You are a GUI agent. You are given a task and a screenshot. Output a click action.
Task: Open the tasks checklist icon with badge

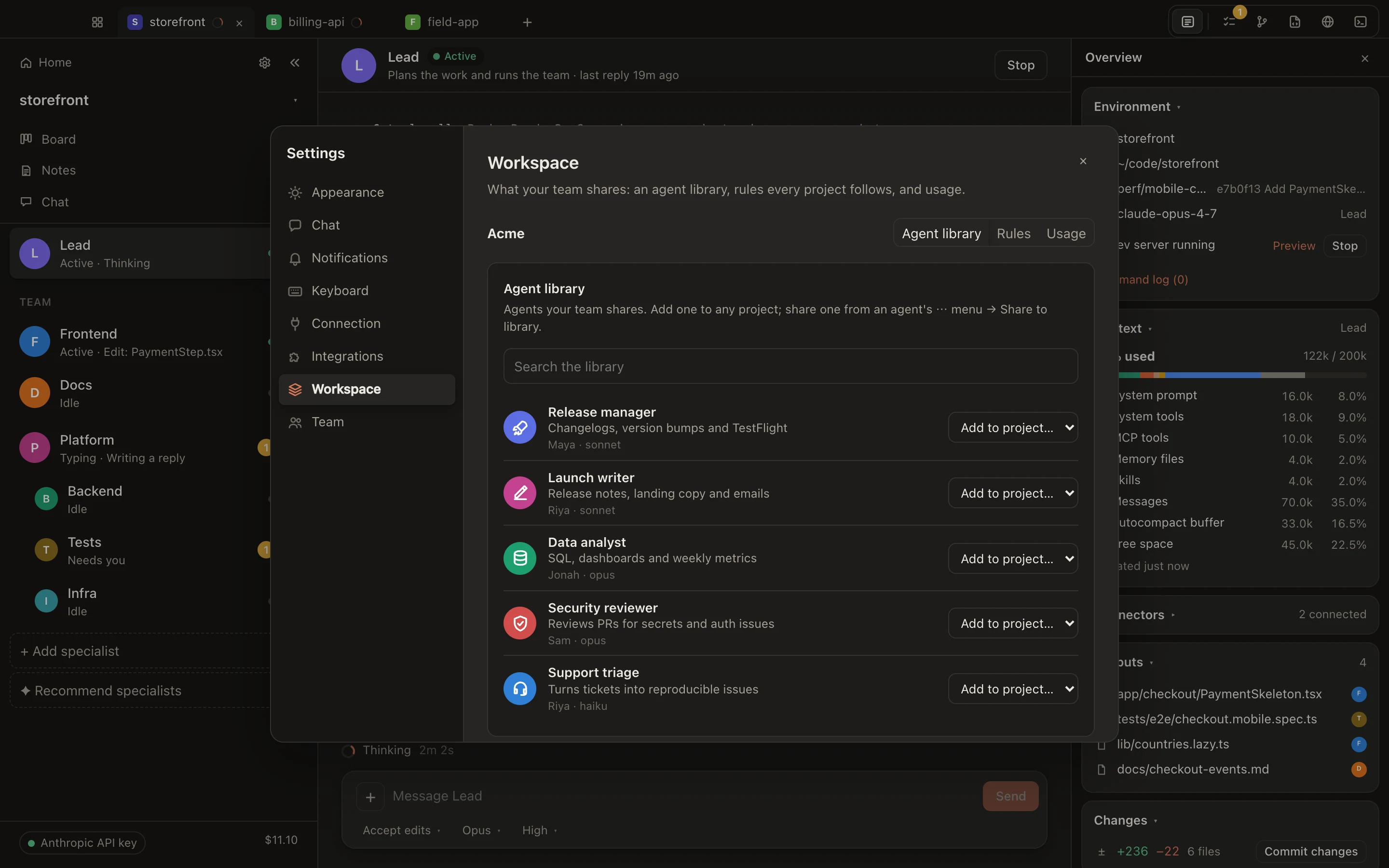[1229, 22]
